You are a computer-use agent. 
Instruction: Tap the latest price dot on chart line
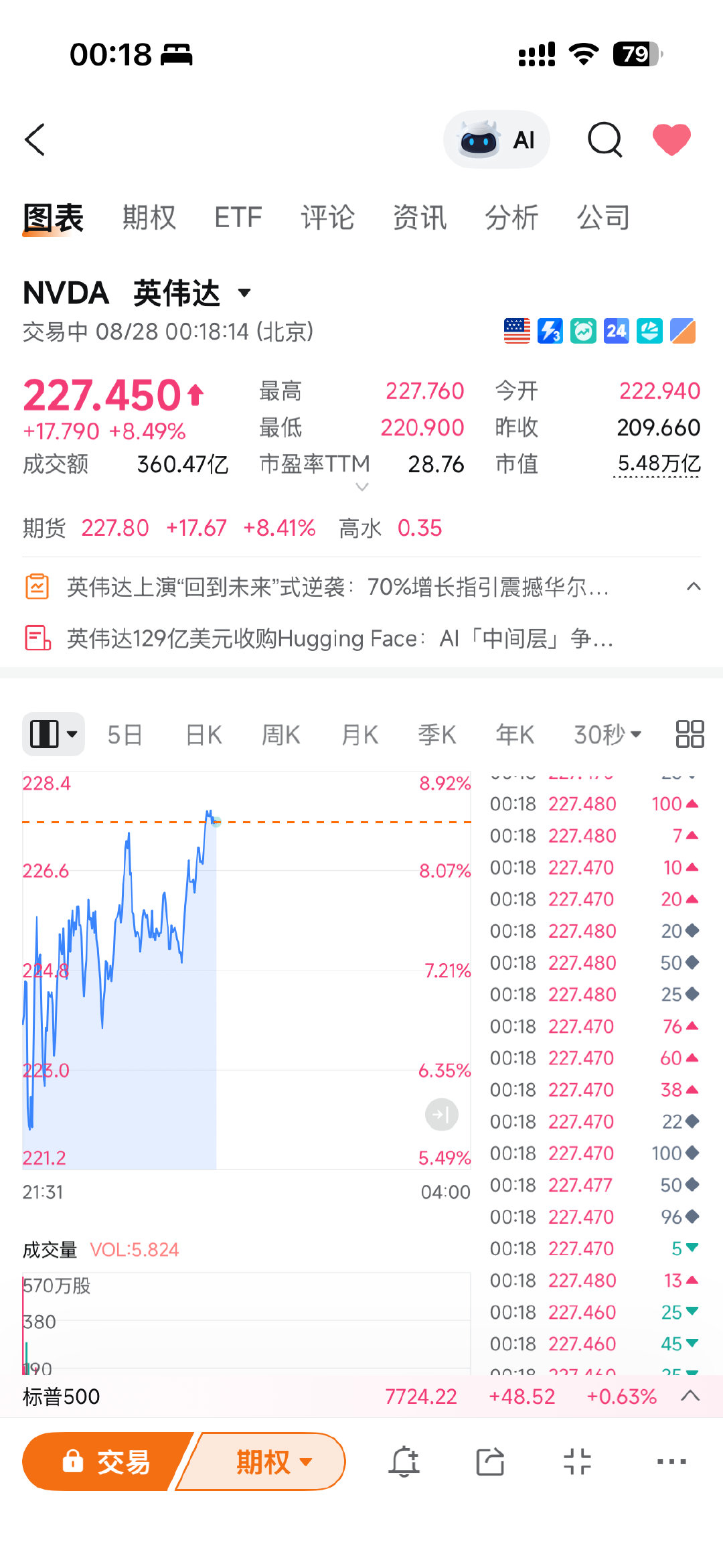pos(216,822)
